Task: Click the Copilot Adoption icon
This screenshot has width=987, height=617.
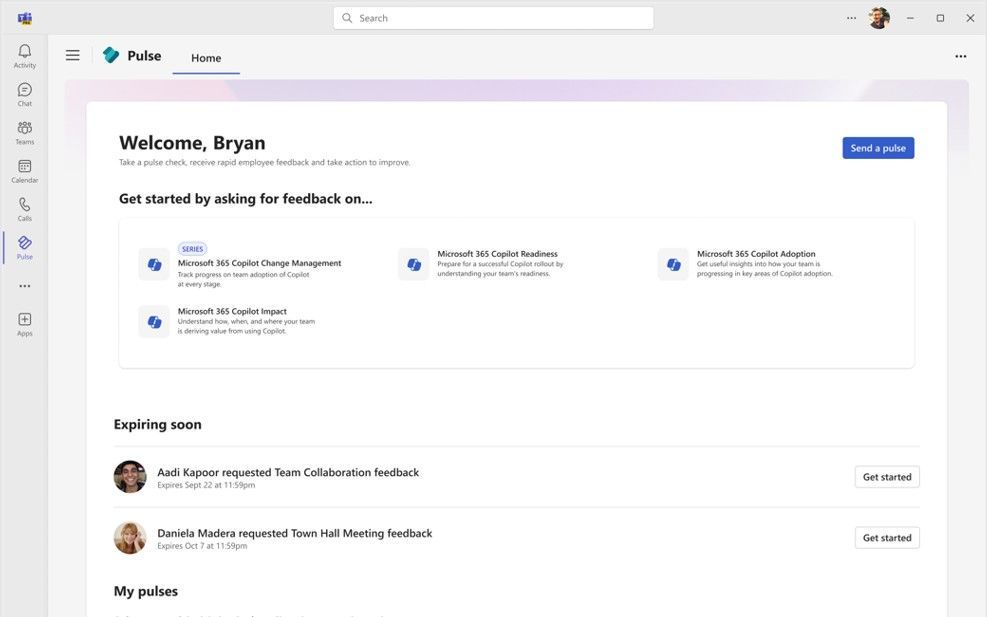Action: point(674,264)
